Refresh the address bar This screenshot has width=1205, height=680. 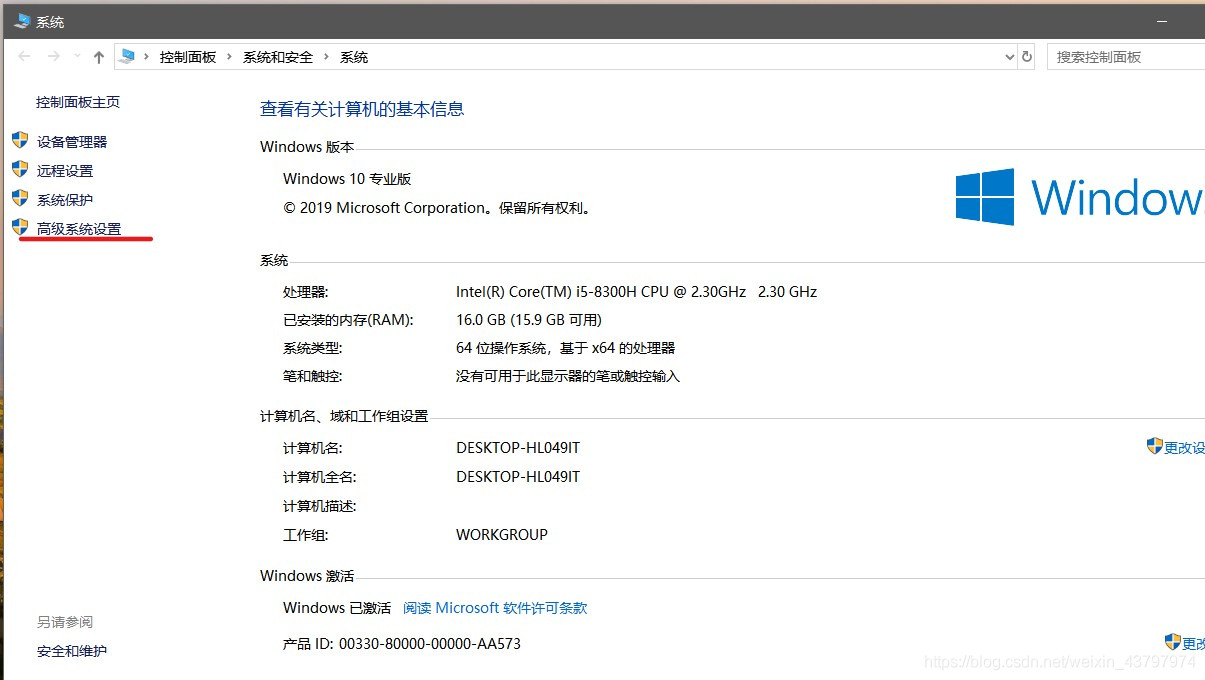click(x=1027, y=57)
